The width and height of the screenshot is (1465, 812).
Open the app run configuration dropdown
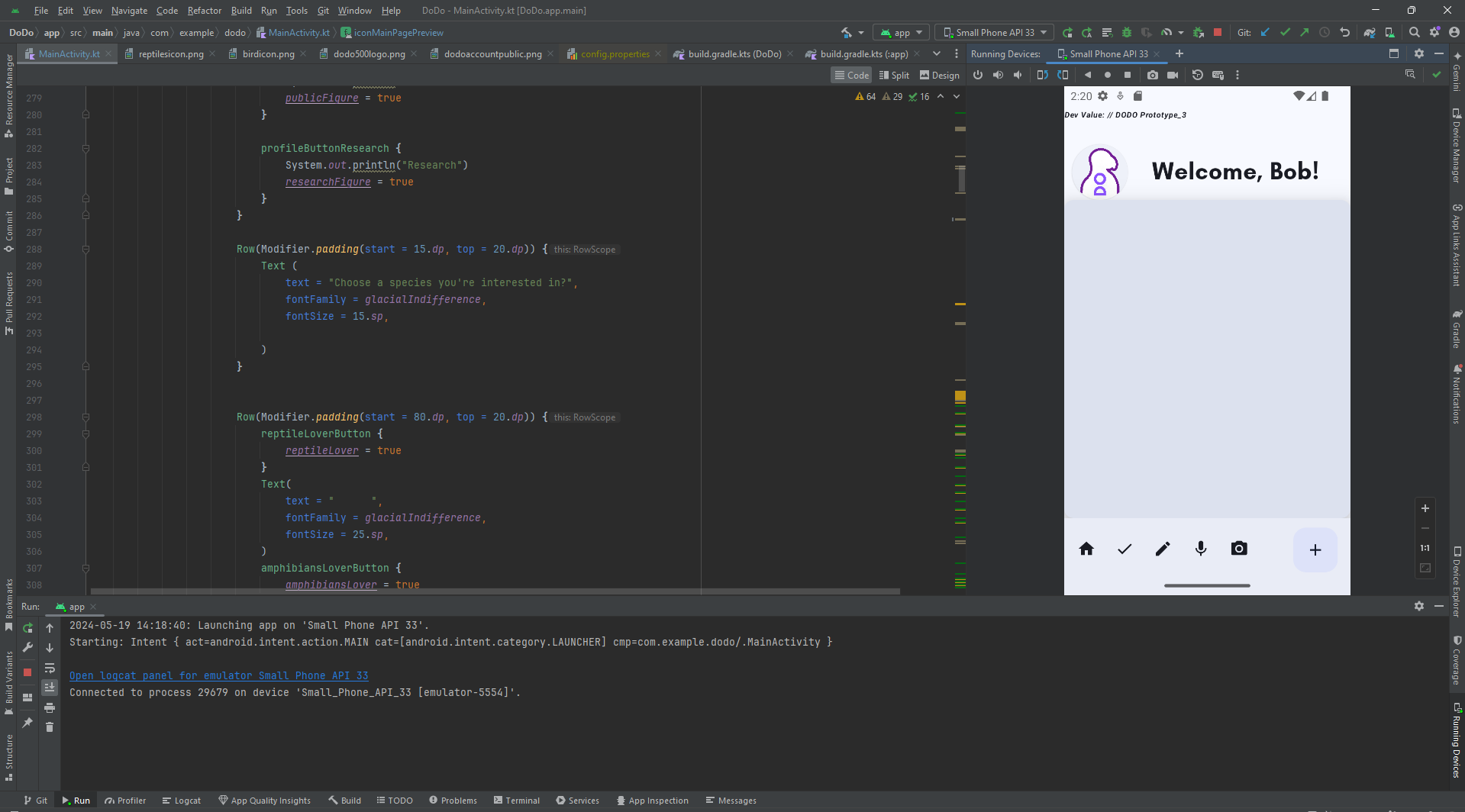pos(901,33)
